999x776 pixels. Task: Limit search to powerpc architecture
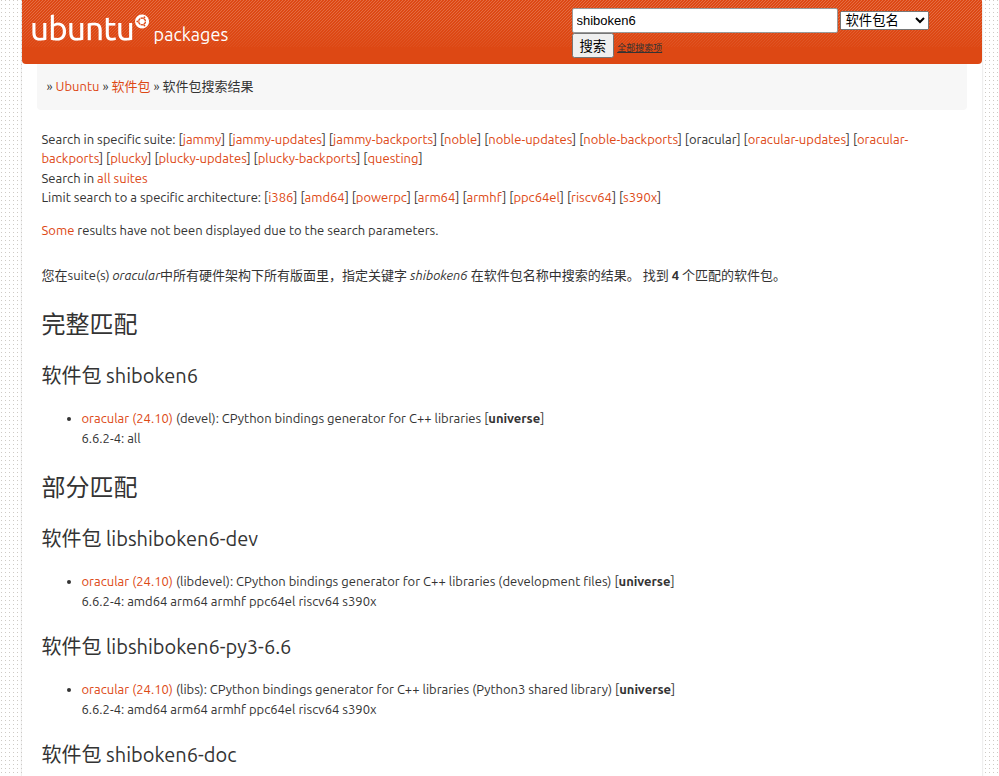[381, 198]
